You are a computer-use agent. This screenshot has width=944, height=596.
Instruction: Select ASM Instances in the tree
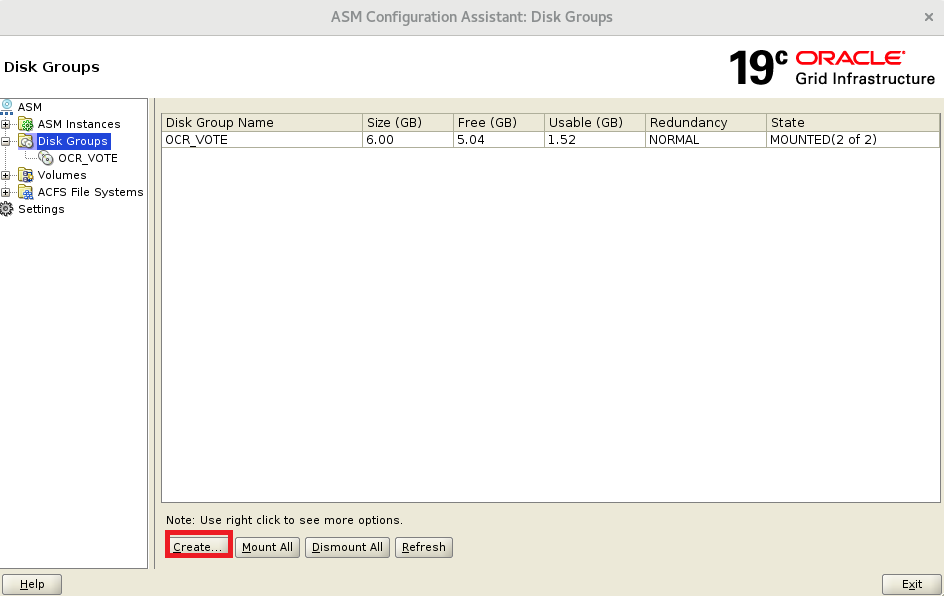coord(79,124)
